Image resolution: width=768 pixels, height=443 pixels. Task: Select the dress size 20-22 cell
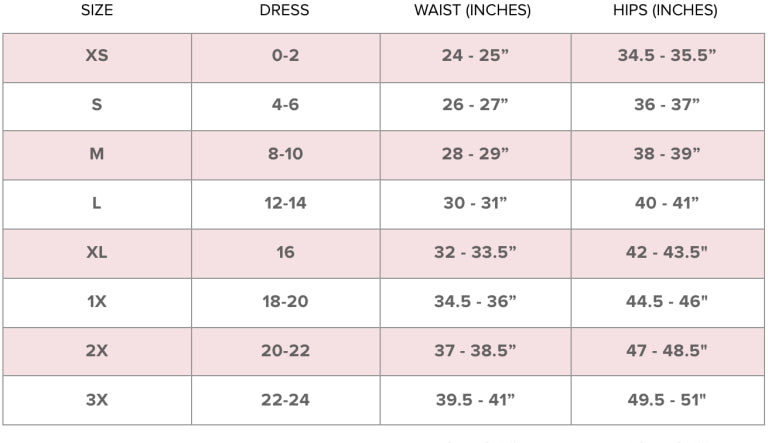286,350
